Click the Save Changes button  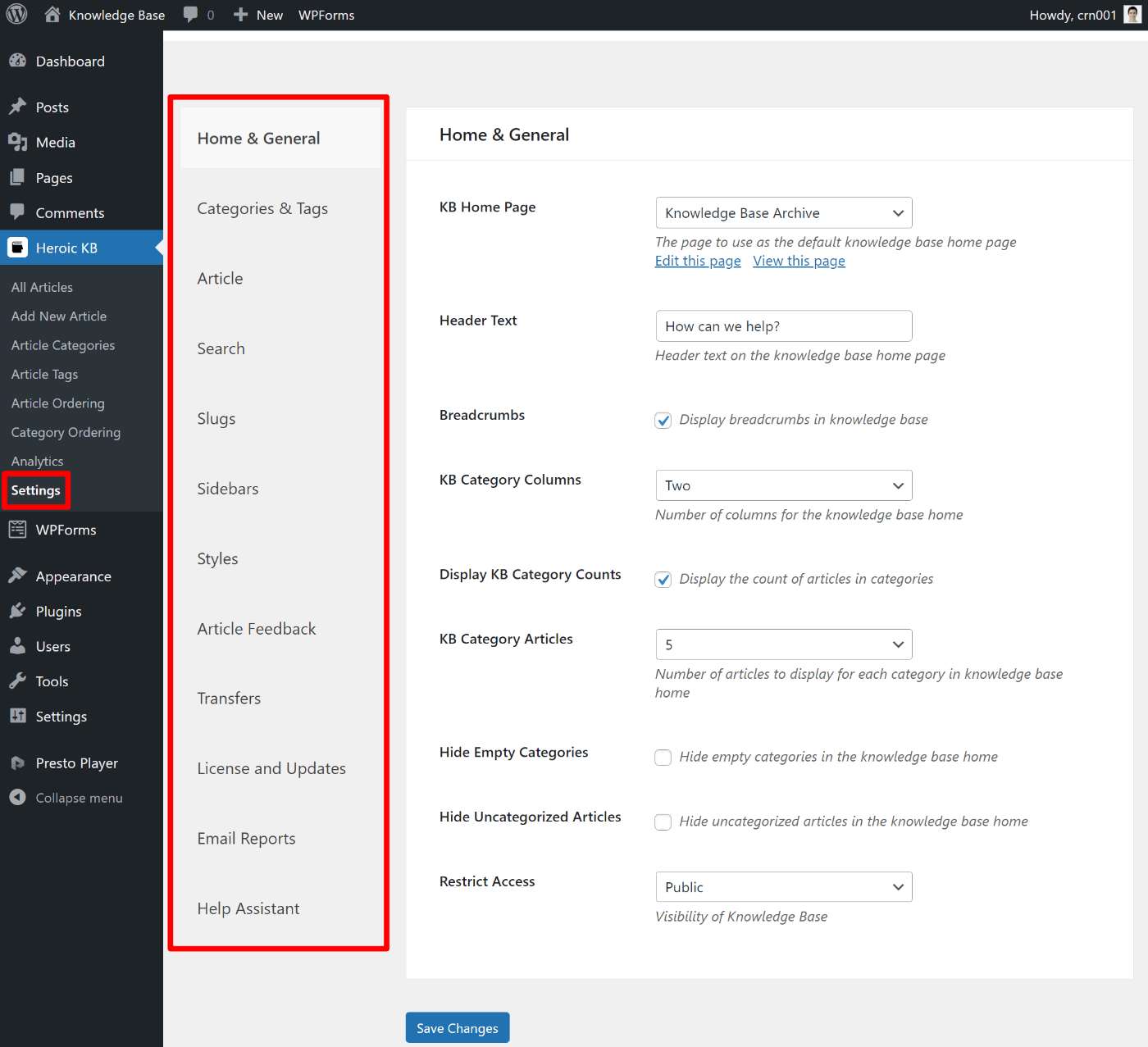pyautogui.click(x=457, y=1028)
